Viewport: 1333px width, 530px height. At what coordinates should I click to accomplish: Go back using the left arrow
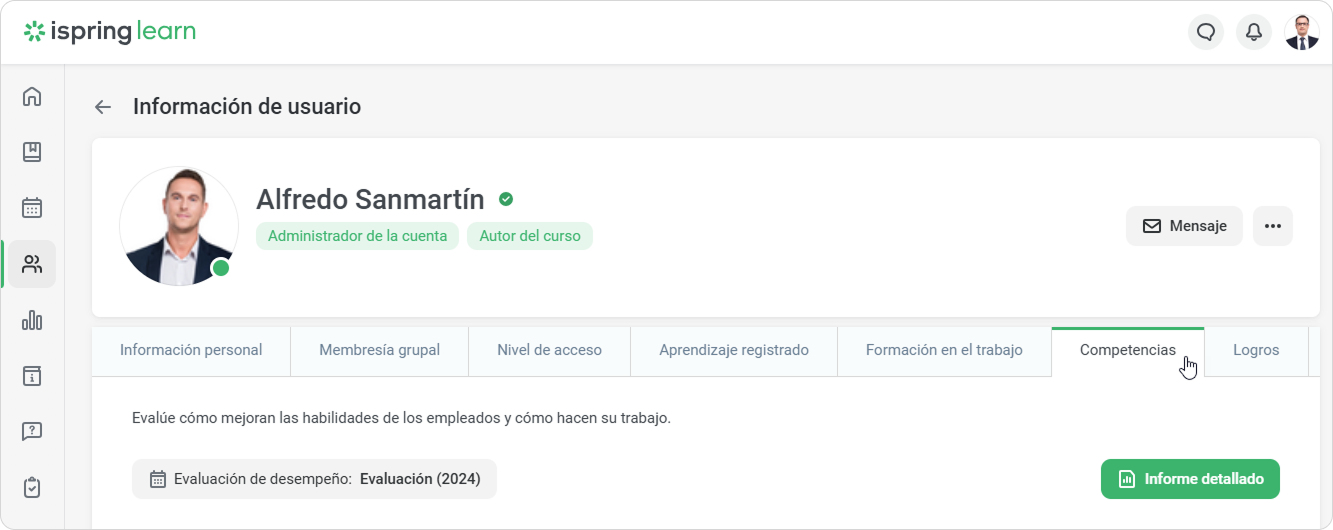(x=102, y=107)
